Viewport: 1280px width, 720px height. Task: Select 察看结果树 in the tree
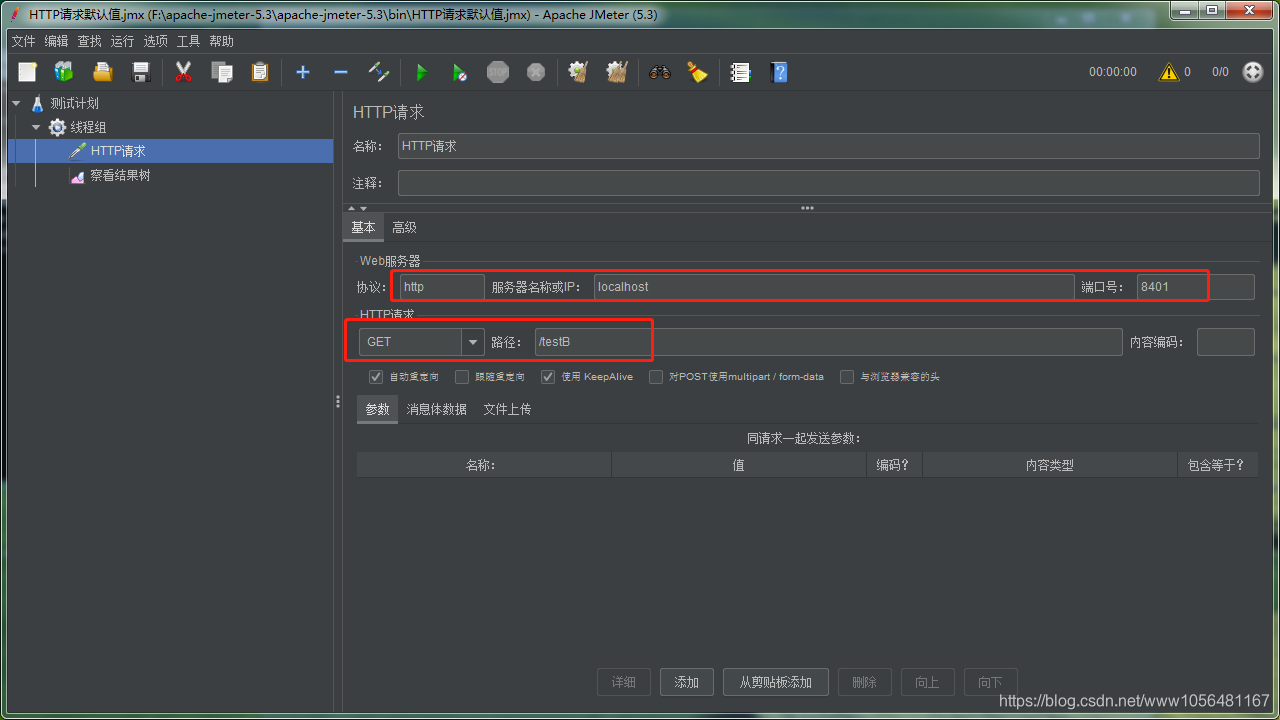point(120,175)
